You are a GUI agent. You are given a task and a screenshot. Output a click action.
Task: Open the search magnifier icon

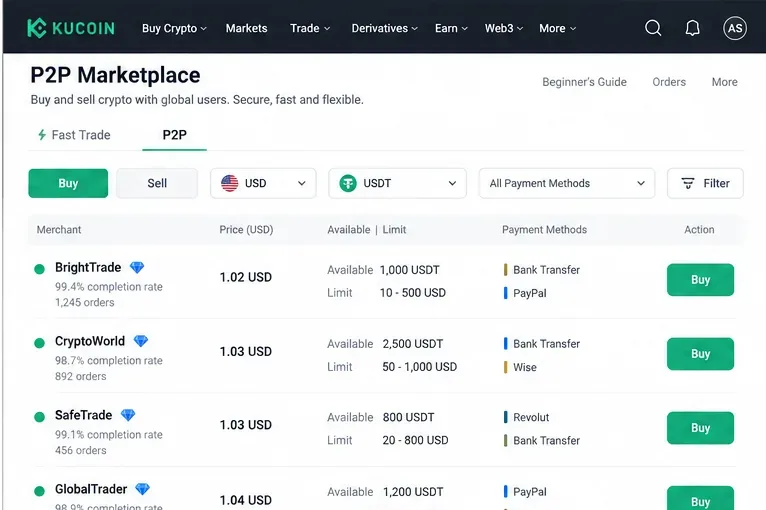tap(653, 28)
